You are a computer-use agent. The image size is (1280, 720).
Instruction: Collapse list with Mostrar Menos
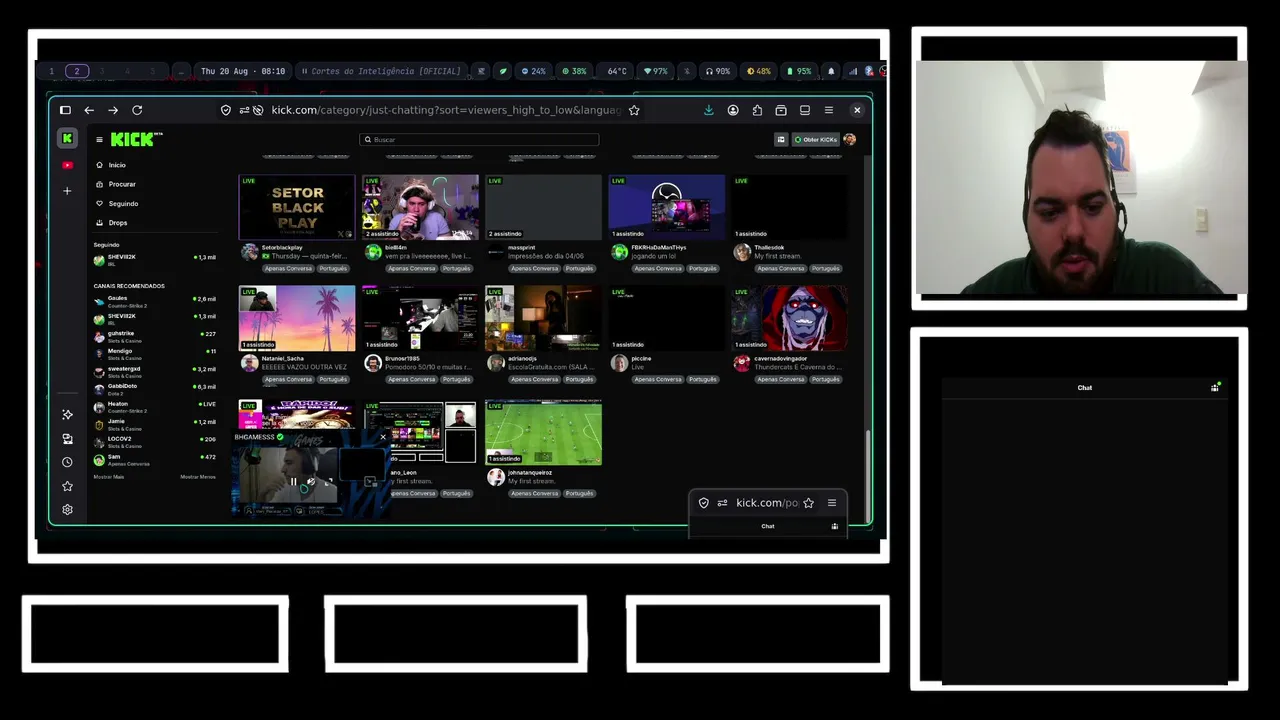198,477
